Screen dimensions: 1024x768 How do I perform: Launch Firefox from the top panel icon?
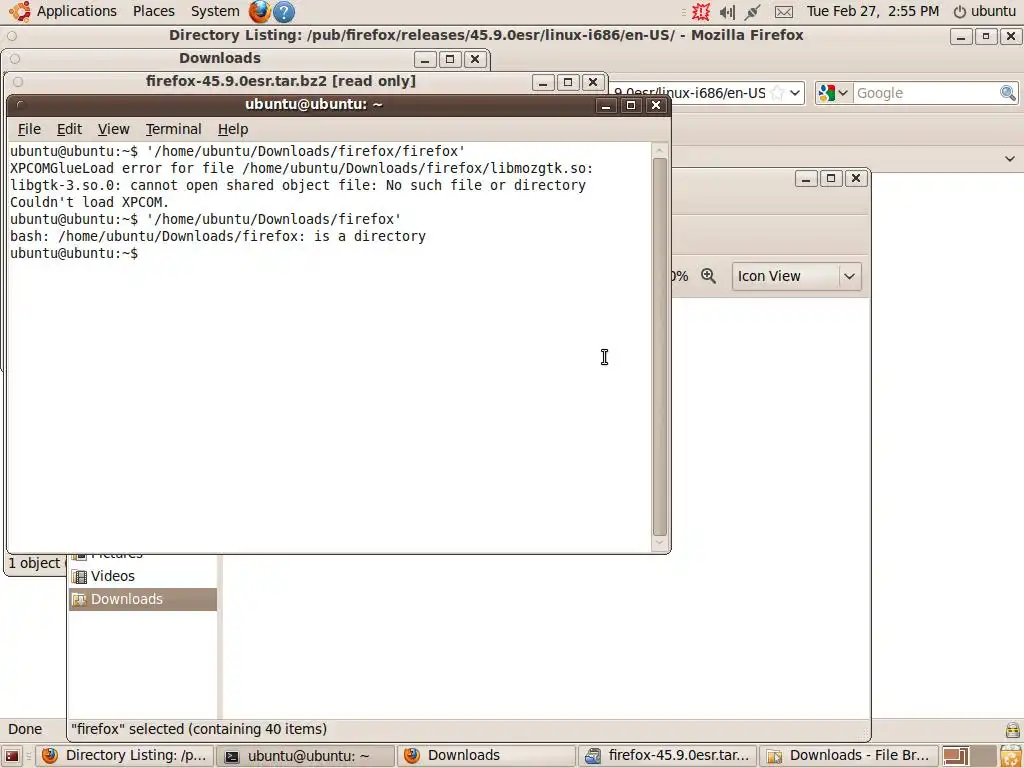[x=259, y=11]
